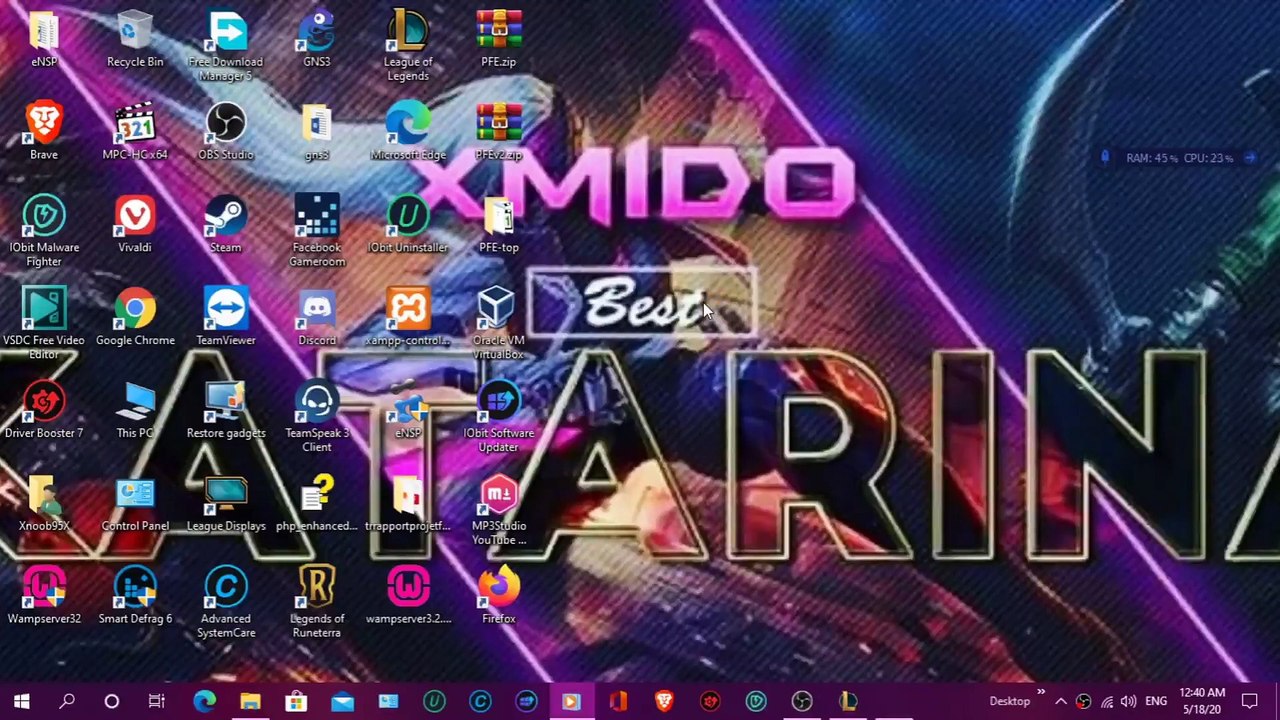Expand the Desktop toolbar double chevron
Viewport: 1280px width, 720px height.
coord(1040,693)
